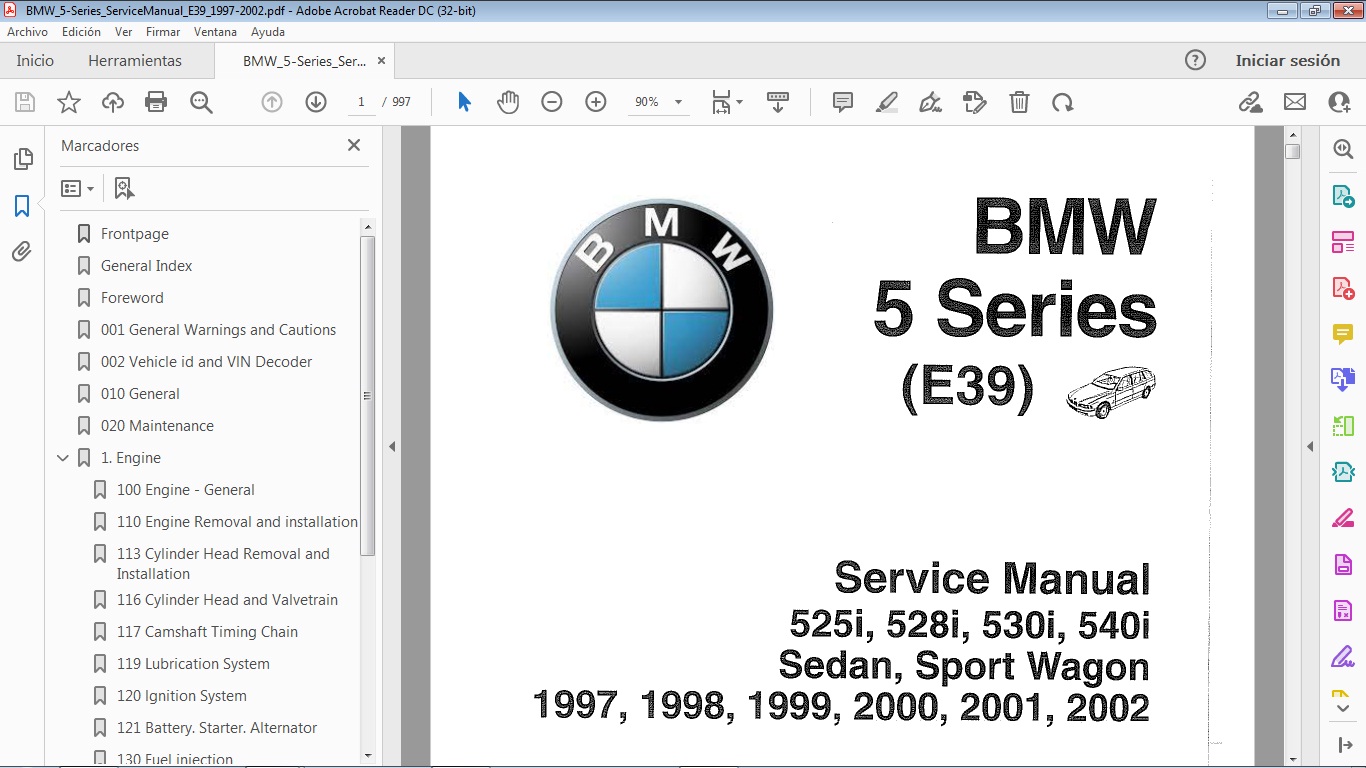
Task: Open Export PDF in the right tools pane
Action: [1342, 195]
